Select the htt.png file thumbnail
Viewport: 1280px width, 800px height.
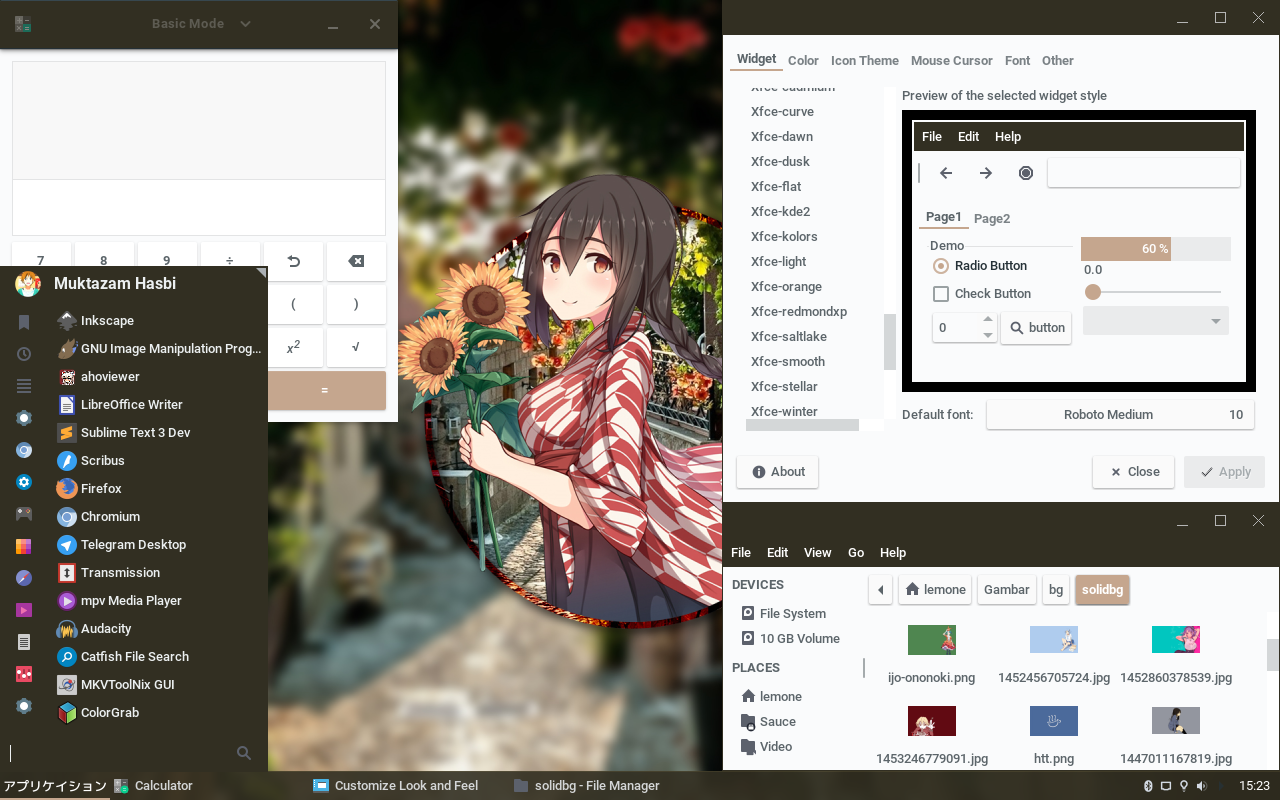click(1054, 721)
